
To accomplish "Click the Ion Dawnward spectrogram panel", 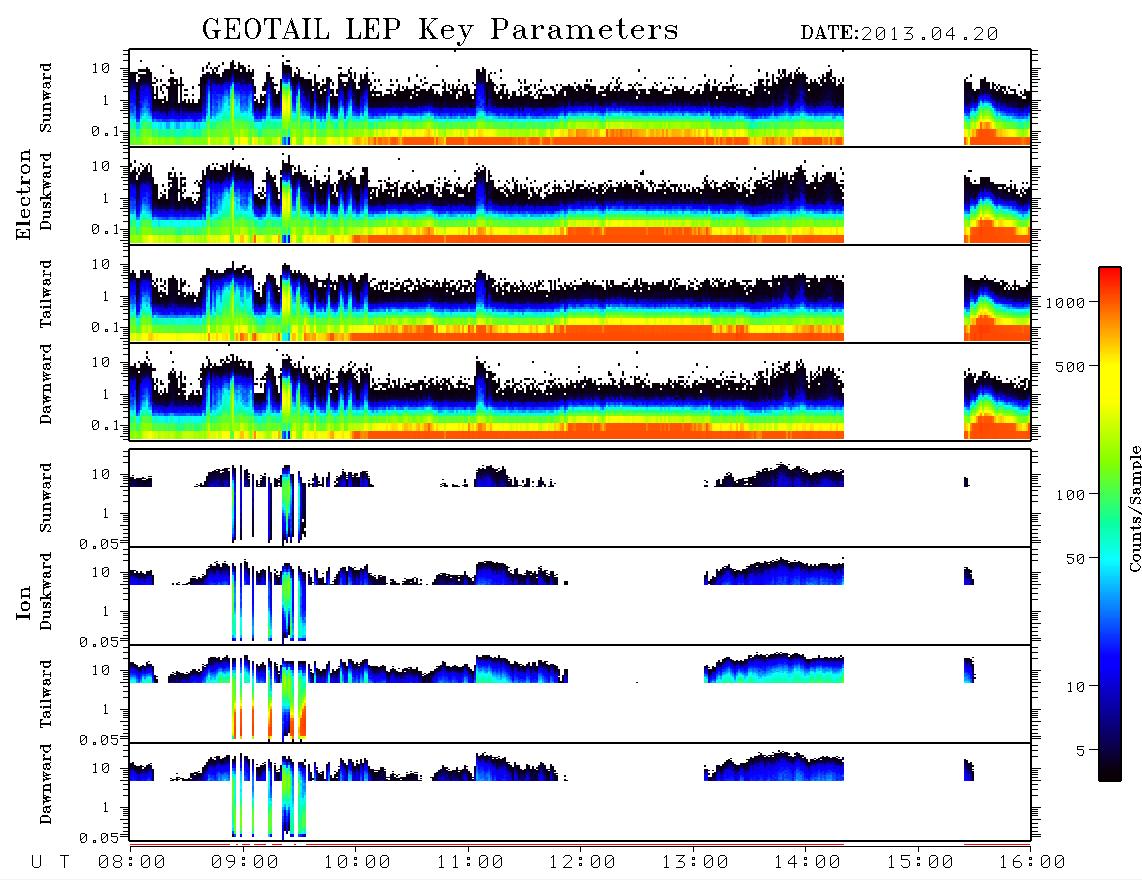I will coord(580,792).
